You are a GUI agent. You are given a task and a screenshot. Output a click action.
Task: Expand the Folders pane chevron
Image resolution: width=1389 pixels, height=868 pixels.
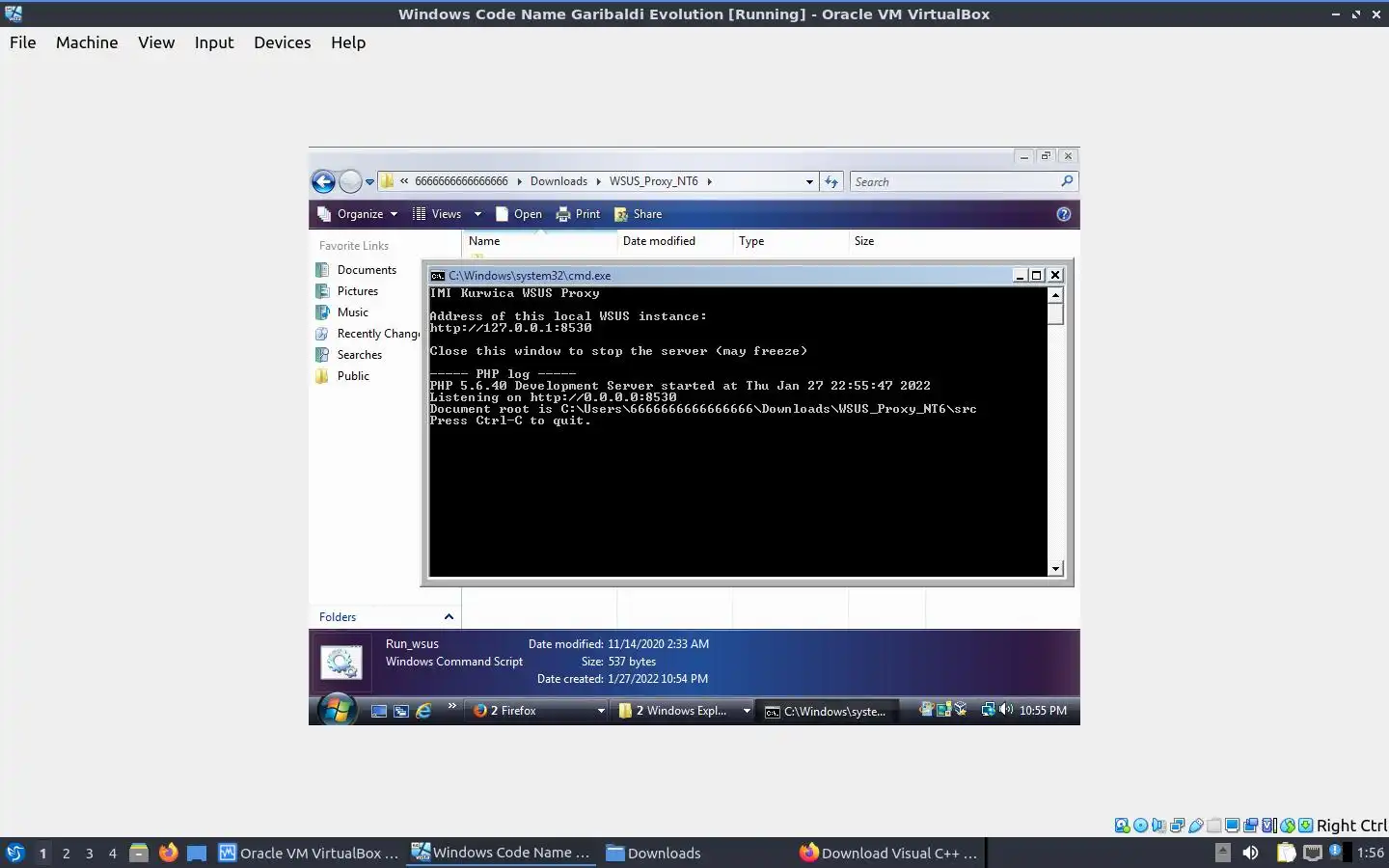449,617
